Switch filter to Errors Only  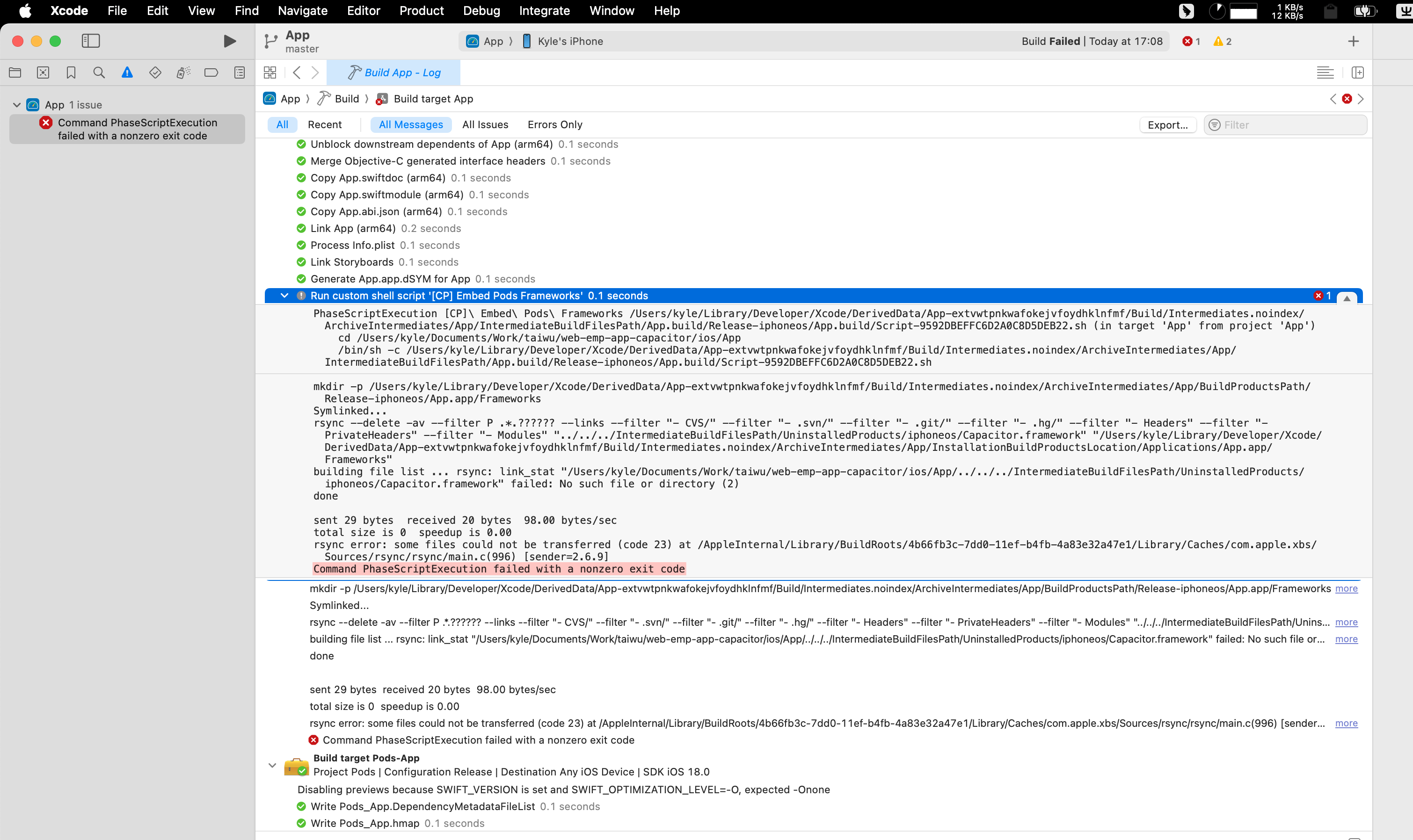[x=554, y=124]
